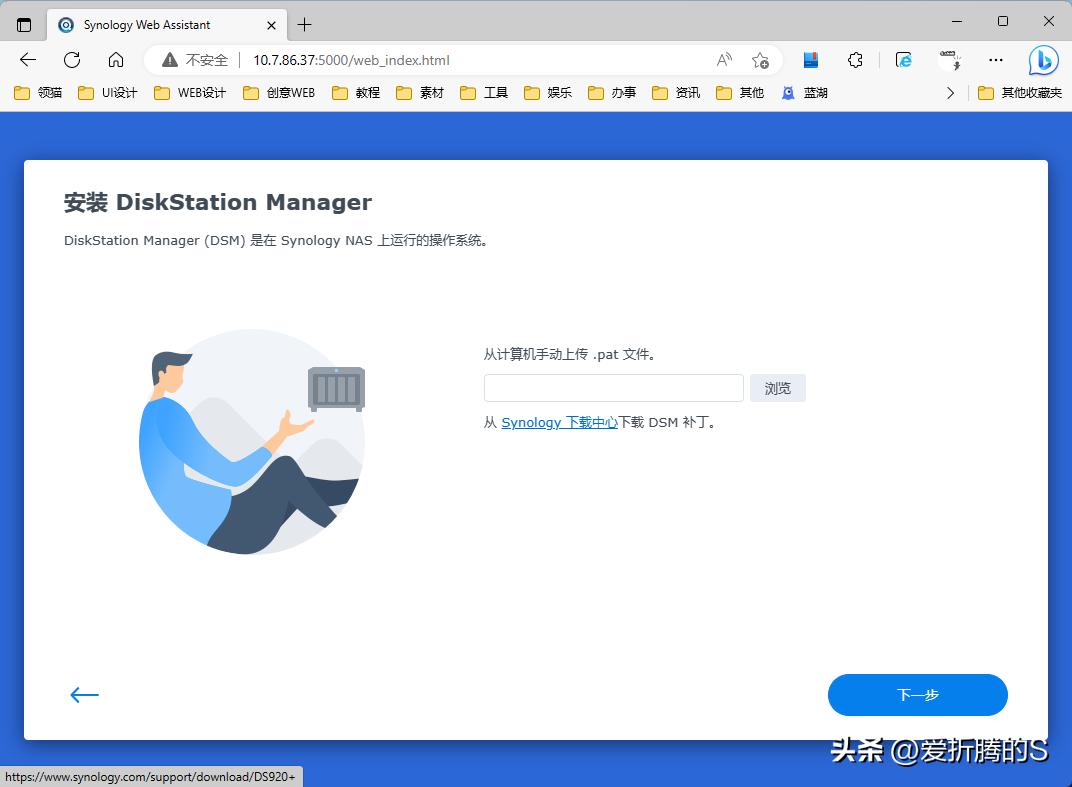Open the browser Settings and more menu
This screenshot has height=787, width=1072.
pos(995,60)
